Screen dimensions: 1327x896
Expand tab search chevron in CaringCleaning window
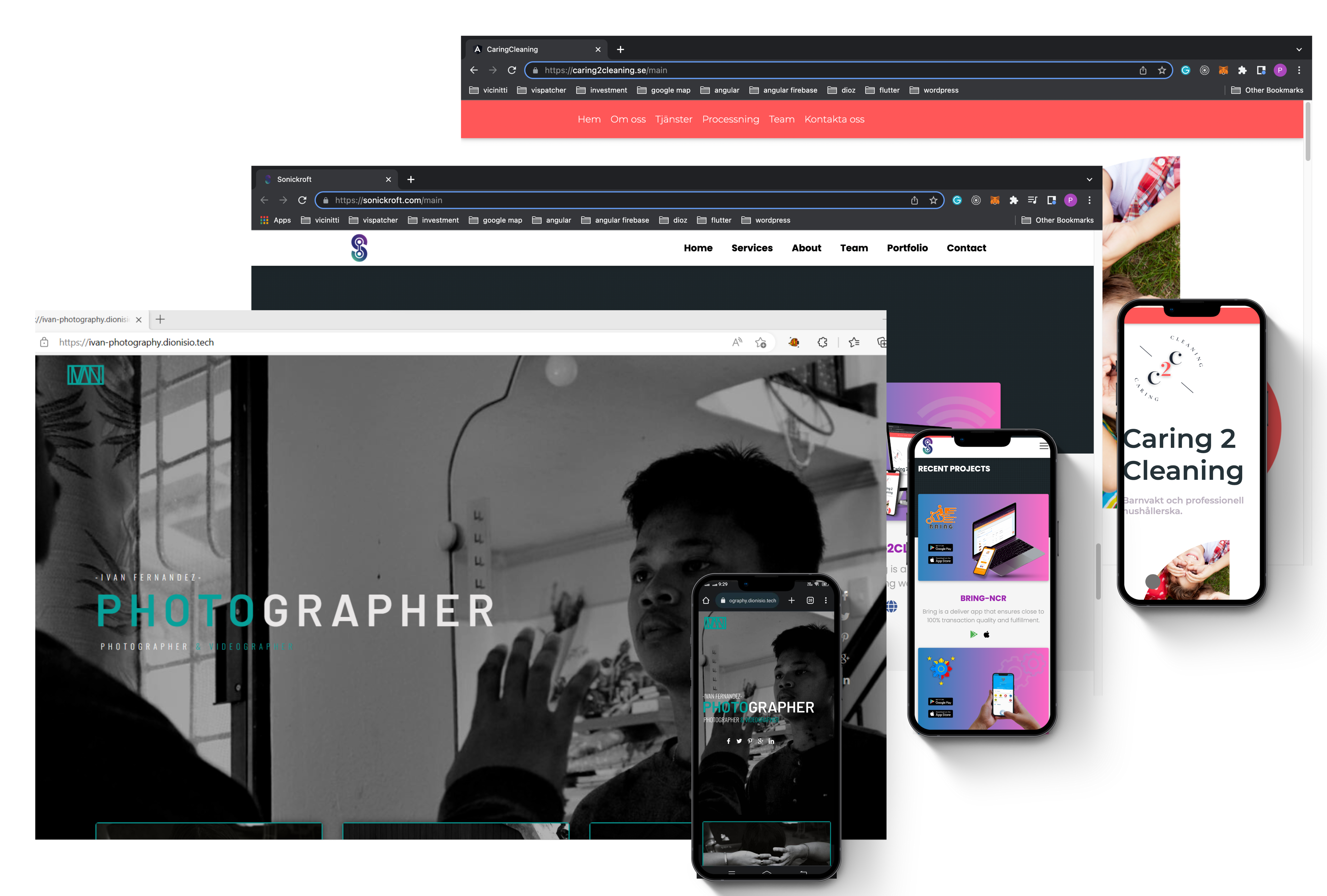1299,50
